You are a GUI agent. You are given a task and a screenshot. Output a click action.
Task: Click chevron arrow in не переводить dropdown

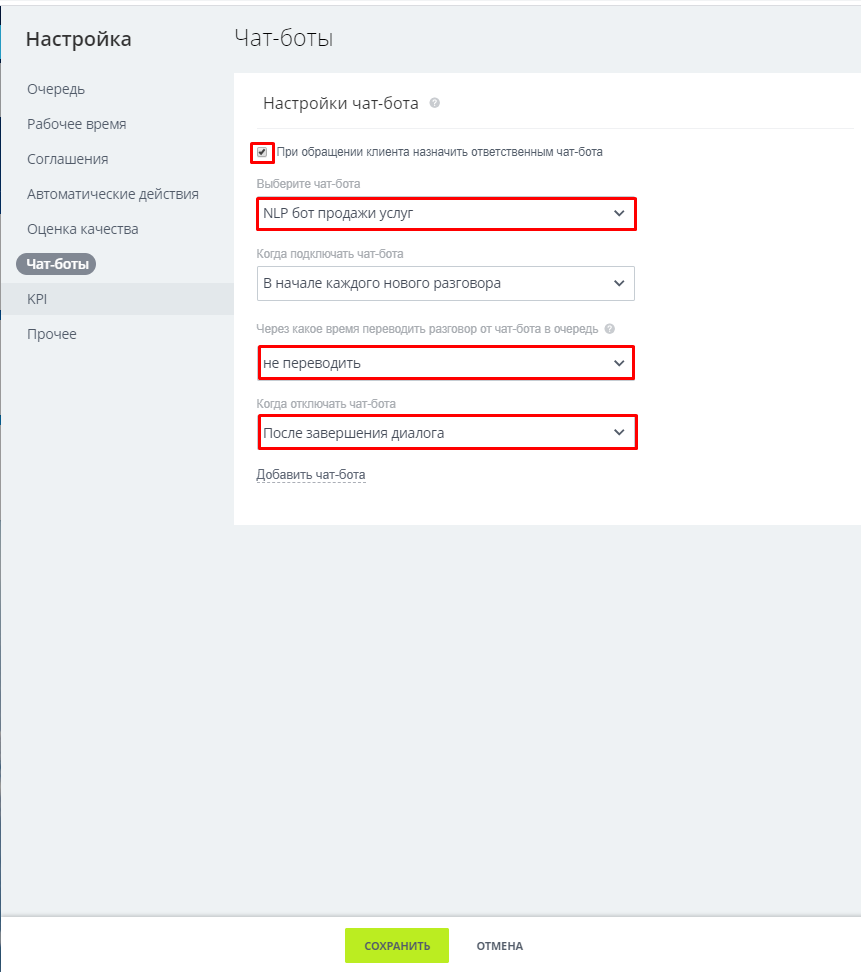pos(619,363)
